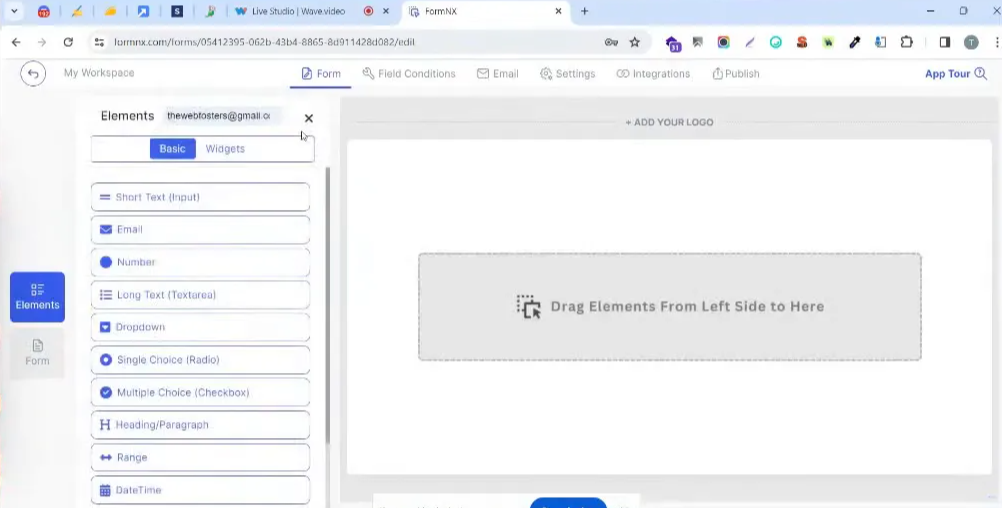Open the Publish tab
This screenshot has height=508, width=1002.
click(x=736, y=73)
